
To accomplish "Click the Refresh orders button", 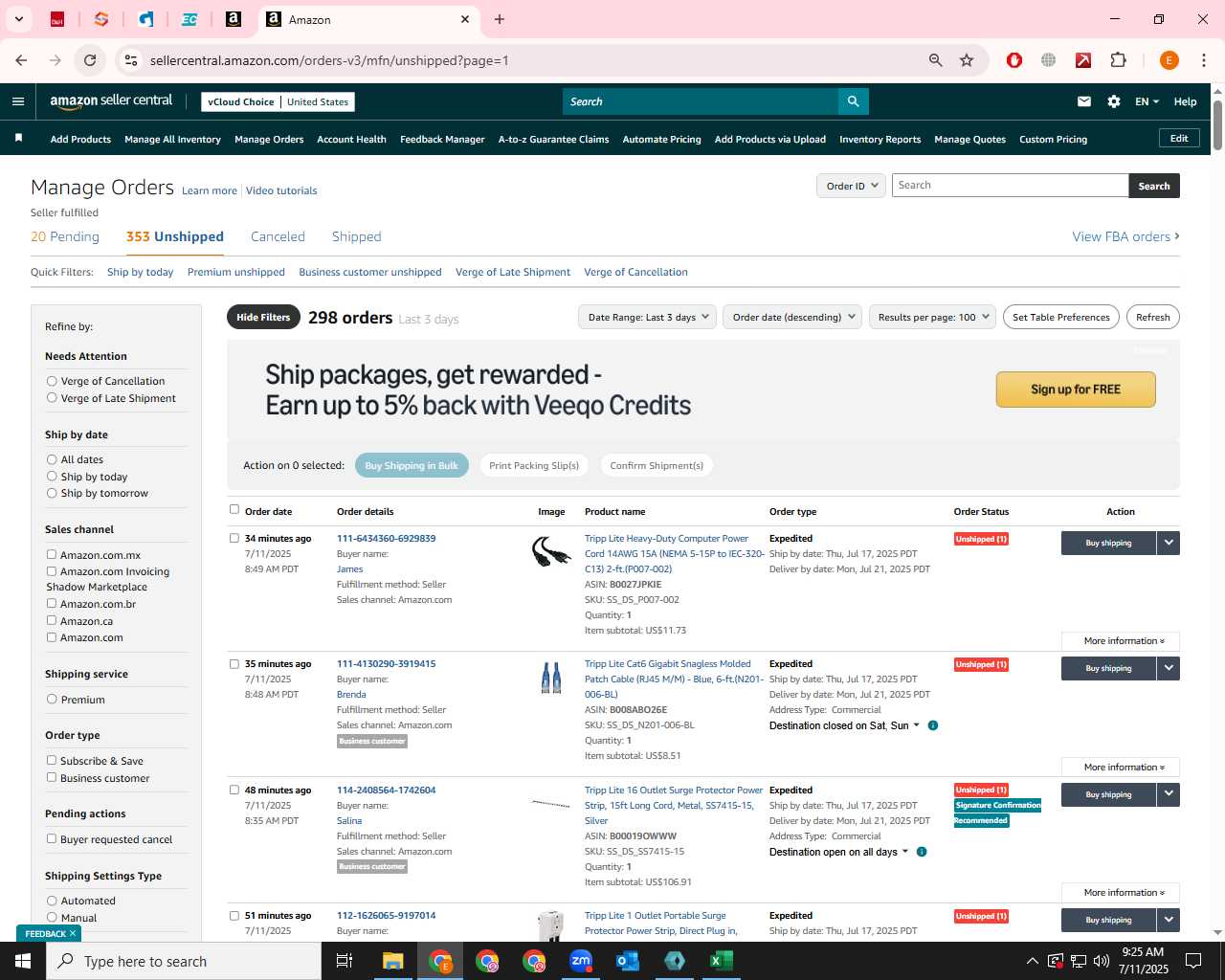I will (1152, 317).
